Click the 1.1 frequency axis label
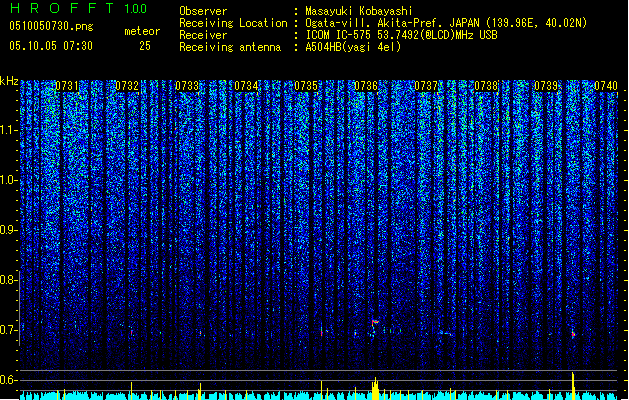Viewport: 629px width, 400px height. click(x=8, y=130)
